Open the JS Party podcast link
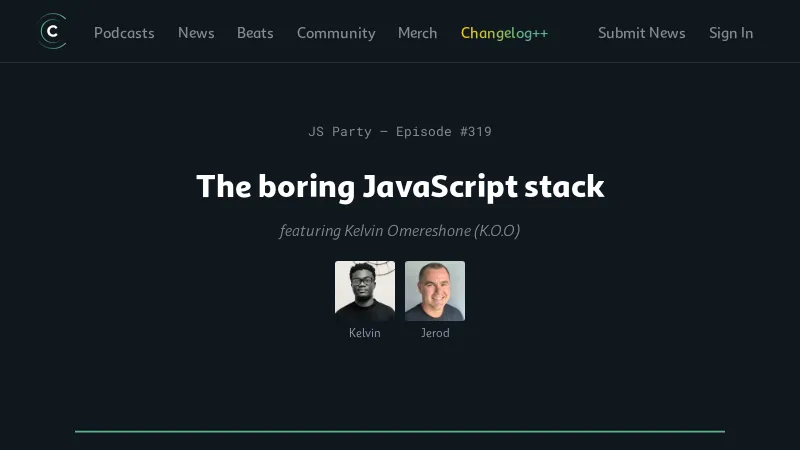This screenshot has height=450, width=800. pos(339,131)
